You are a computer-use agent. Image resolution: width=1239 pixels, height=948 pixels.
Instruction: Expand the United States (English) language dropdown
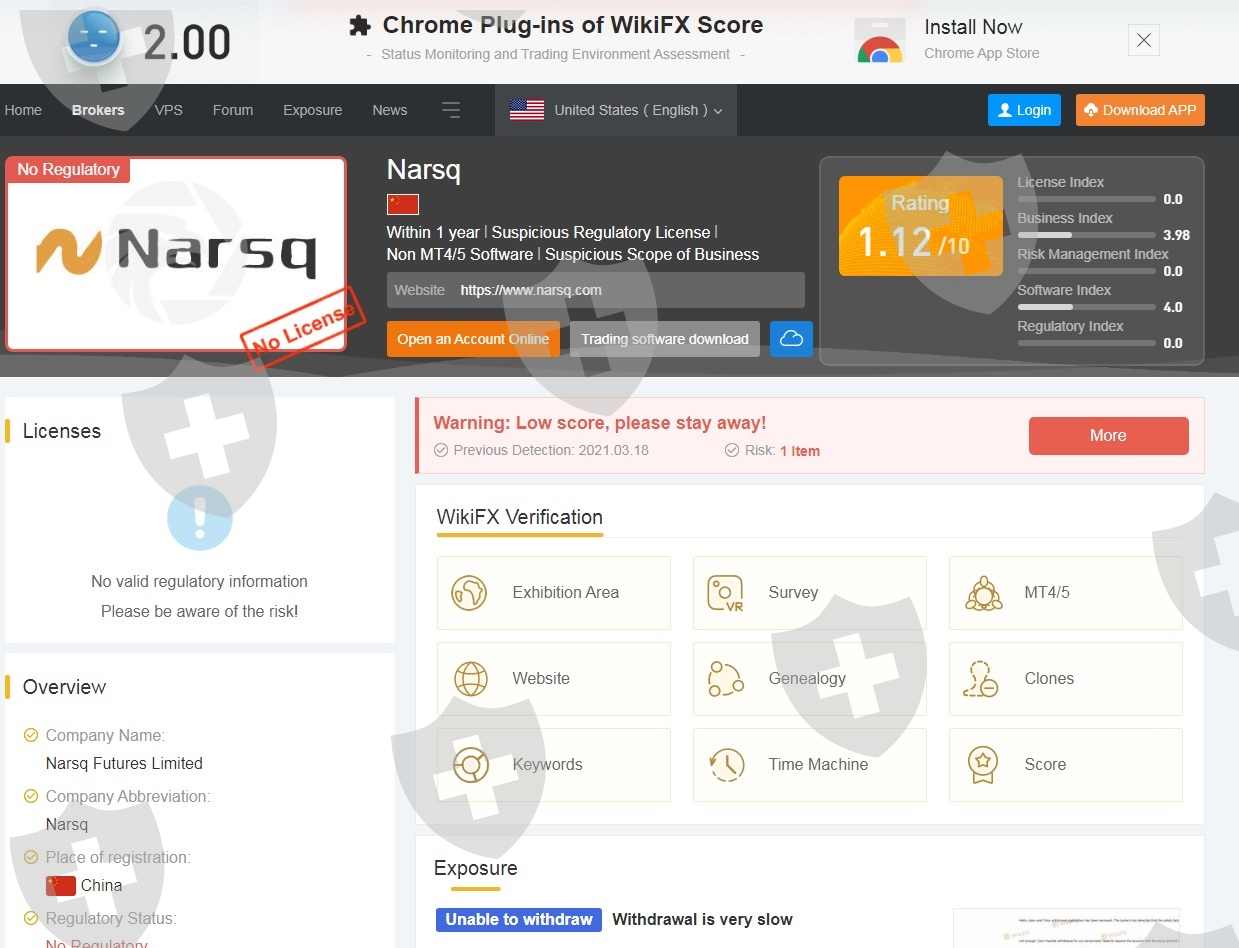click(x=616, y=110)
